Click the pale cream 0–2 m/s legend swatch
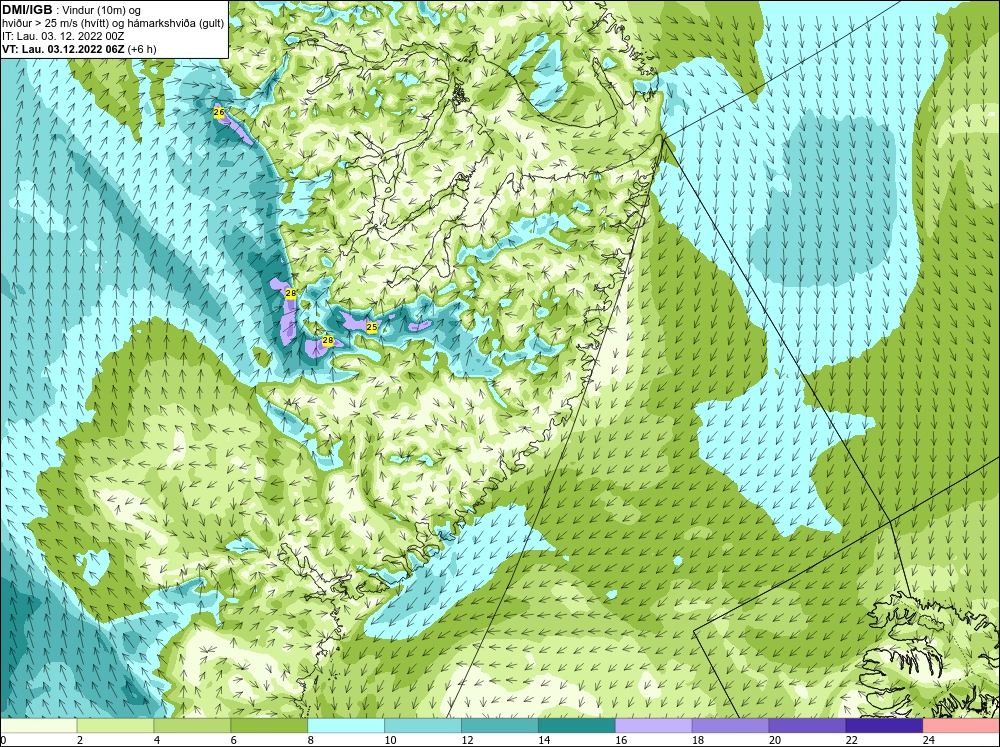 coord(38,726)
